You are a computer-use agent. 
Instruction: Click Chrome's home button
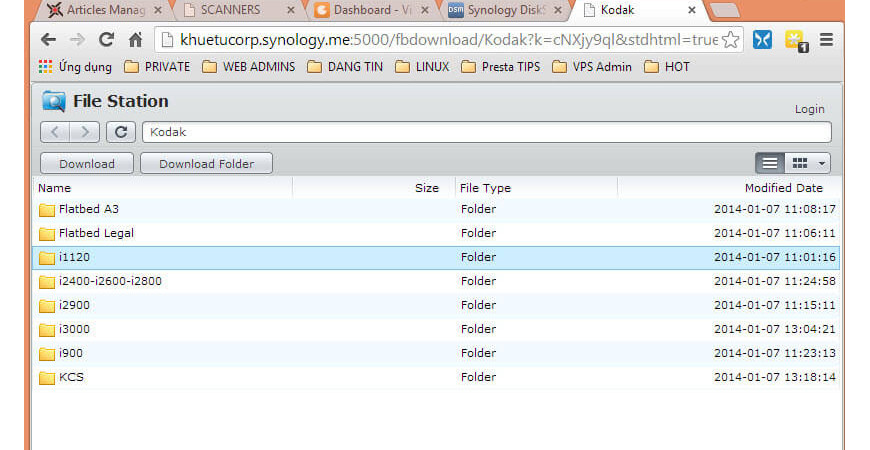(x=135, y=40)
